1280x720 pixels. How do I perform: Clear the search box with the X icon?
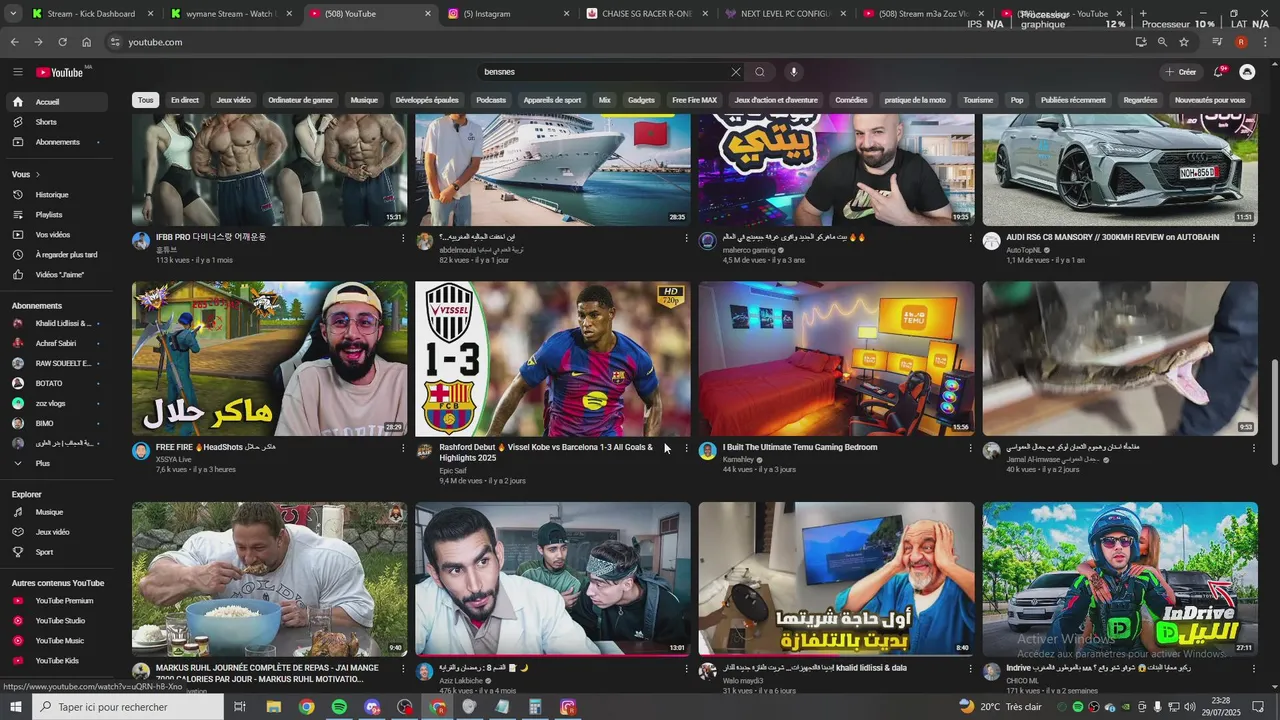[x=736, y=72]
